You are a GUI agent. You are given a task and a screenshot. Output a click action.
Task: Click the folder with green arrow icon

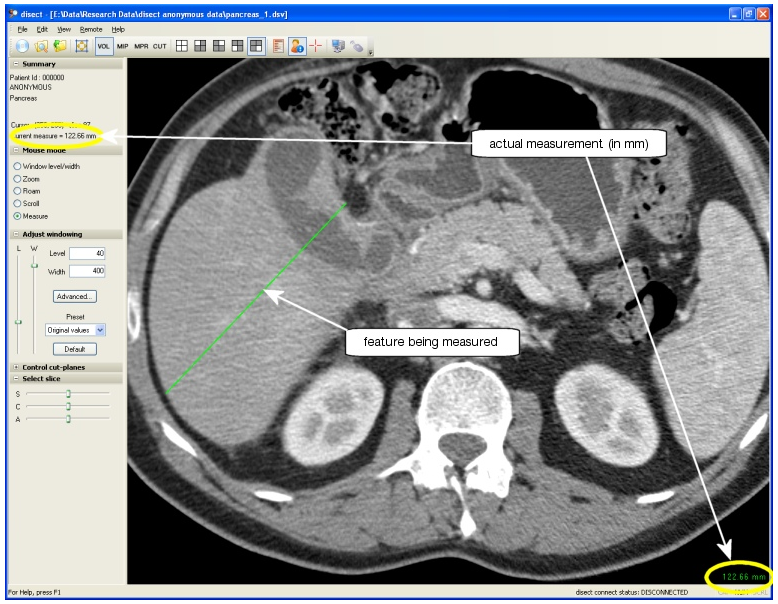[60, 46]
